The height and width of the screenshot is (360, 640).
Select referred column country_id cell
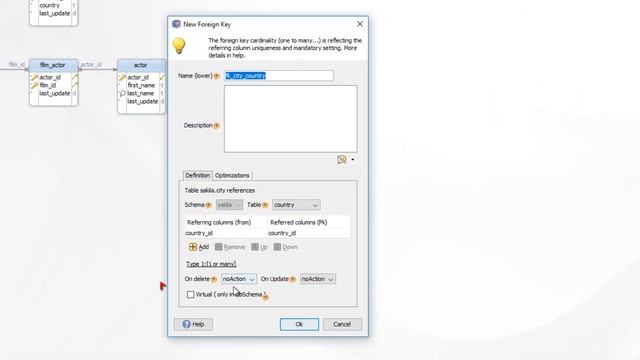click(309, 233)
